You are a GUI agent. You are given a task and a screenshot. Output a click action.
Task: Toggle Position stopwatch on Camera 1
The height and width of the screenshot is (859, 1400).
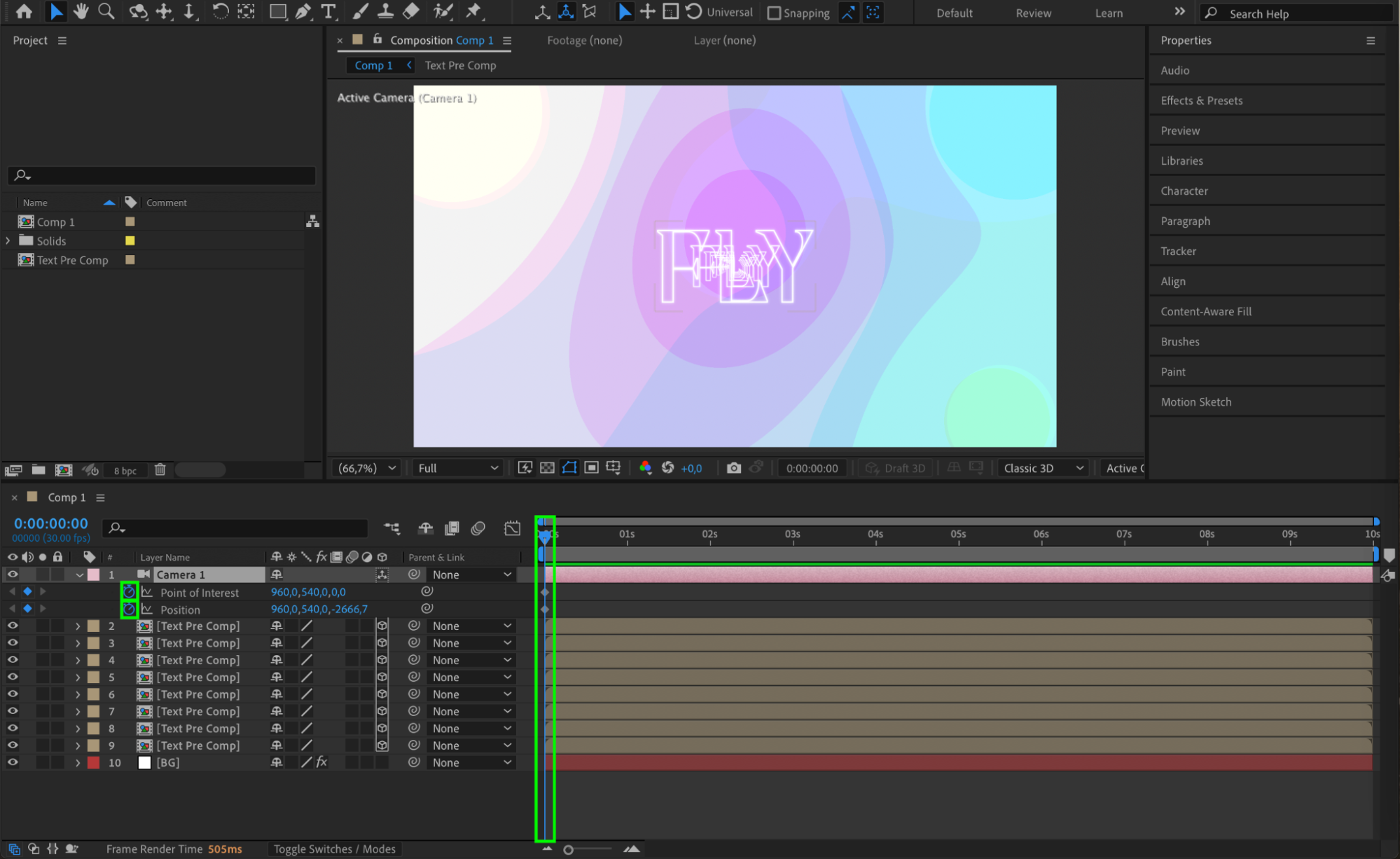pos(129,610)
